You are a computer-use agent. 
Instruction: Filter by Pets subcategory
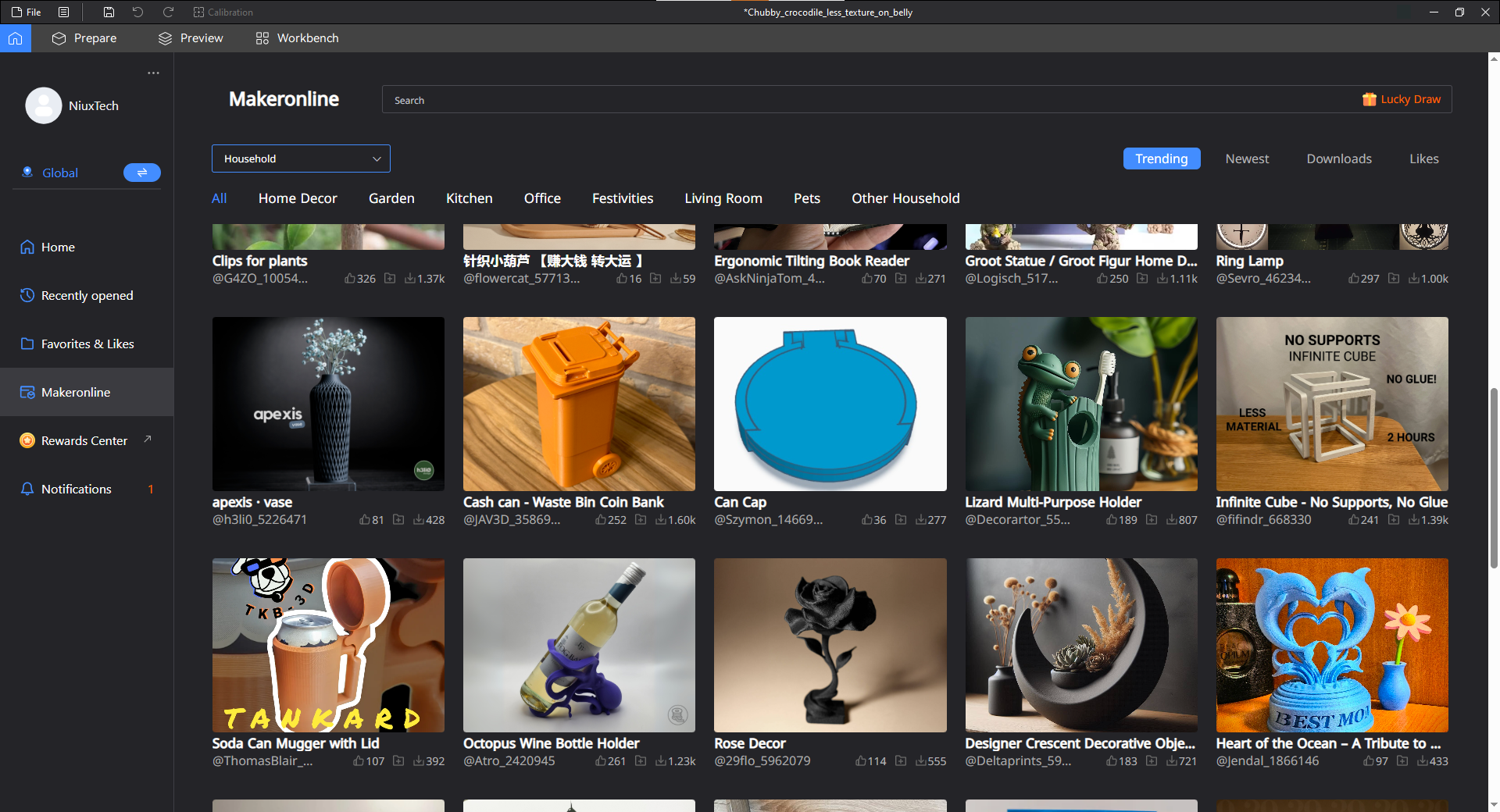point(807,198)
